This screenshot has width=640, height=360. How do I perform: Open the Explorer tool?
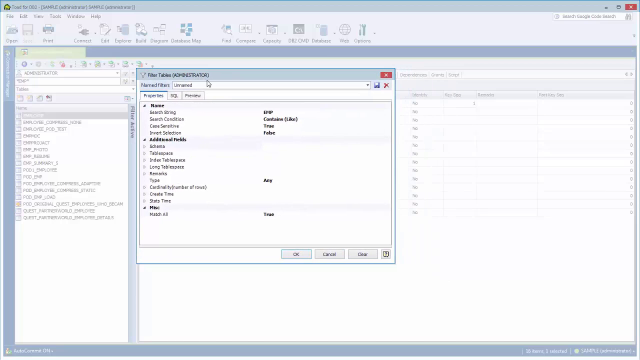pyautogui.click(x=123, y=33)
